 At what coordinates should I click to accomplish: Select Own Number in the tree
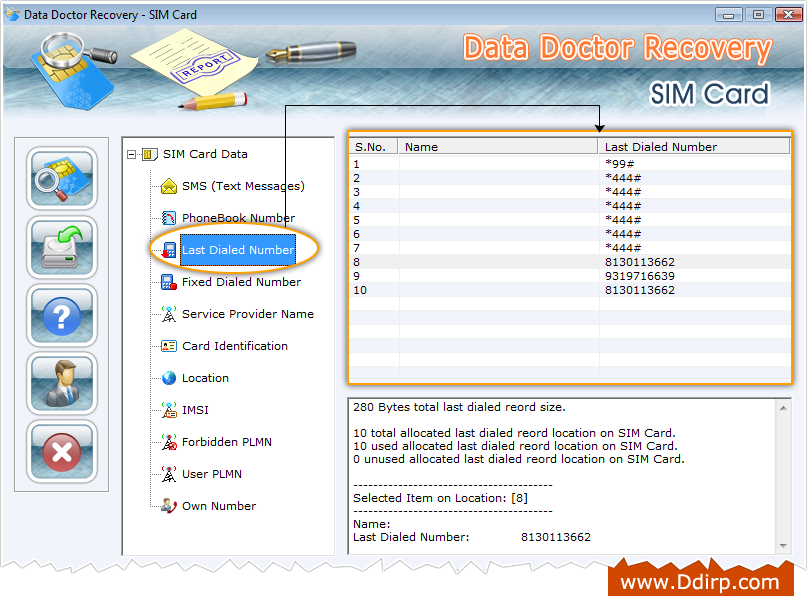pyautogui.click(x=218, y=506)
